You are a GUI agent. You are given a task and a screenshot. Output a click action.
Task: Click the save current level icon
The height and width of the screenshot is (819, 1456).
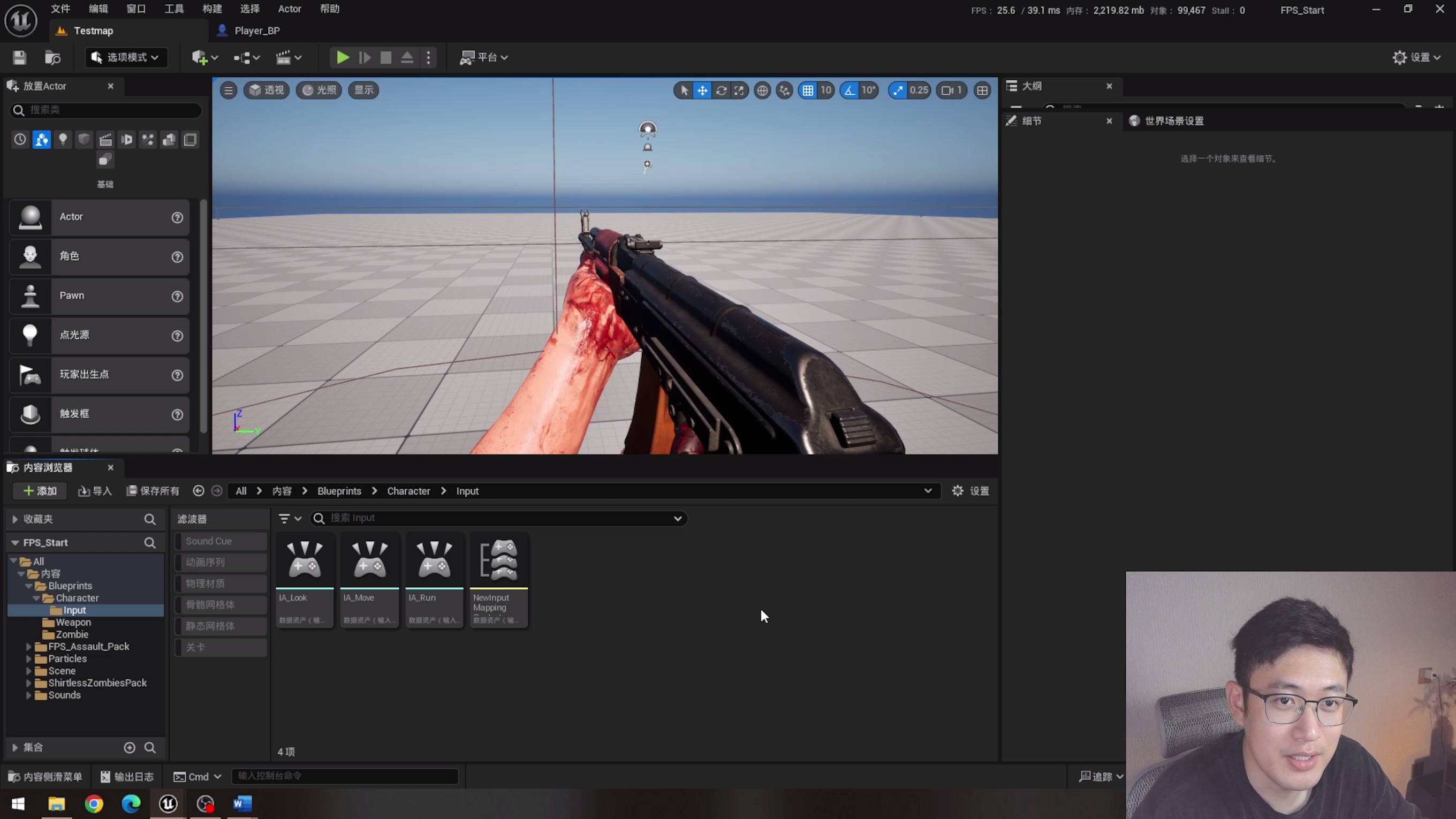(x=20, y=58)
